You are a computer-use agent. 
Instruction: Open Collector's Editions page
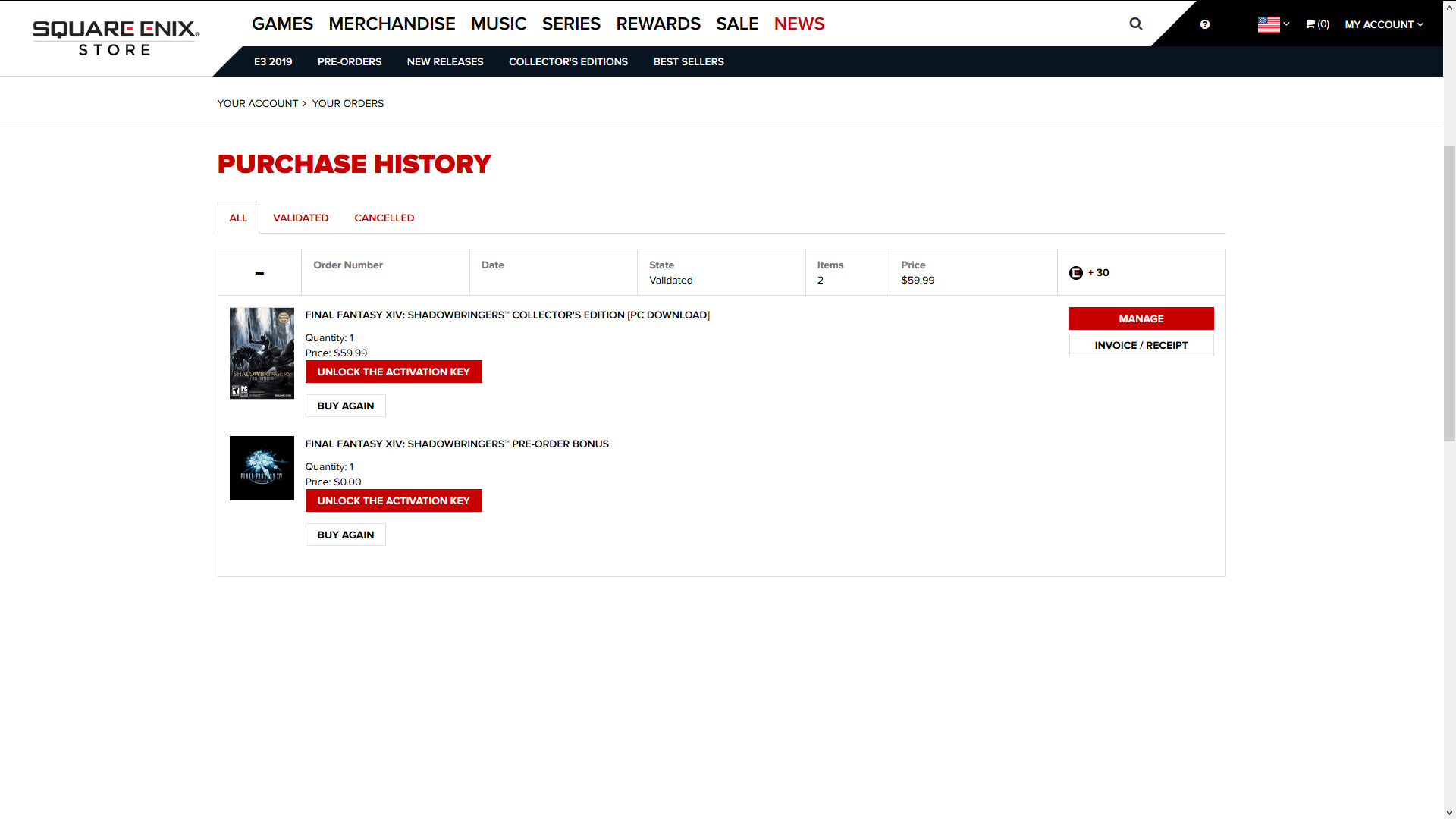[x=568, y=61]
